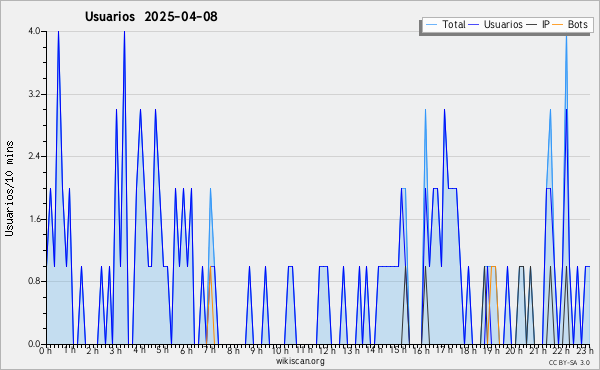Click the orange Bots legend line
Image resolution: width=600 pixels, height=370 pixels.
tap(558, 25)
